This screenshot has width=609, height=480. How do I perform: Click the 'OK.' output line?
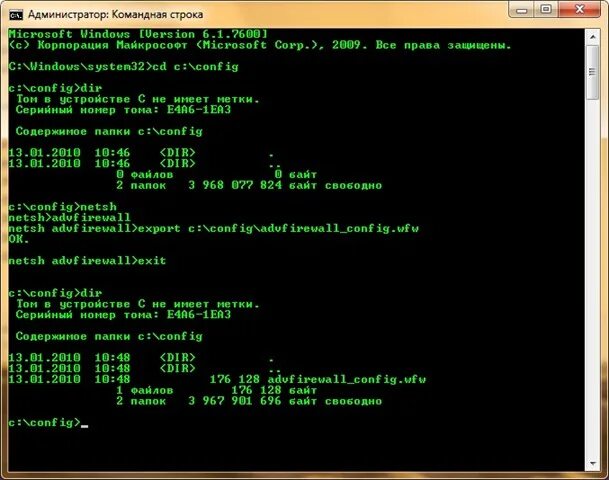(x=19, y=239)
